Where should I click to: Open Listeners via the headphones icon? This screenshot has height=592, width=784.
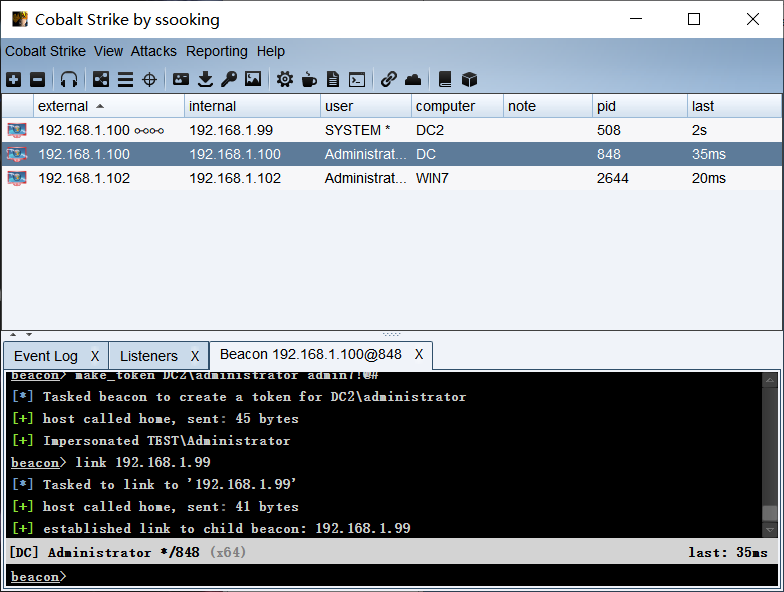[x=69, y=79]
